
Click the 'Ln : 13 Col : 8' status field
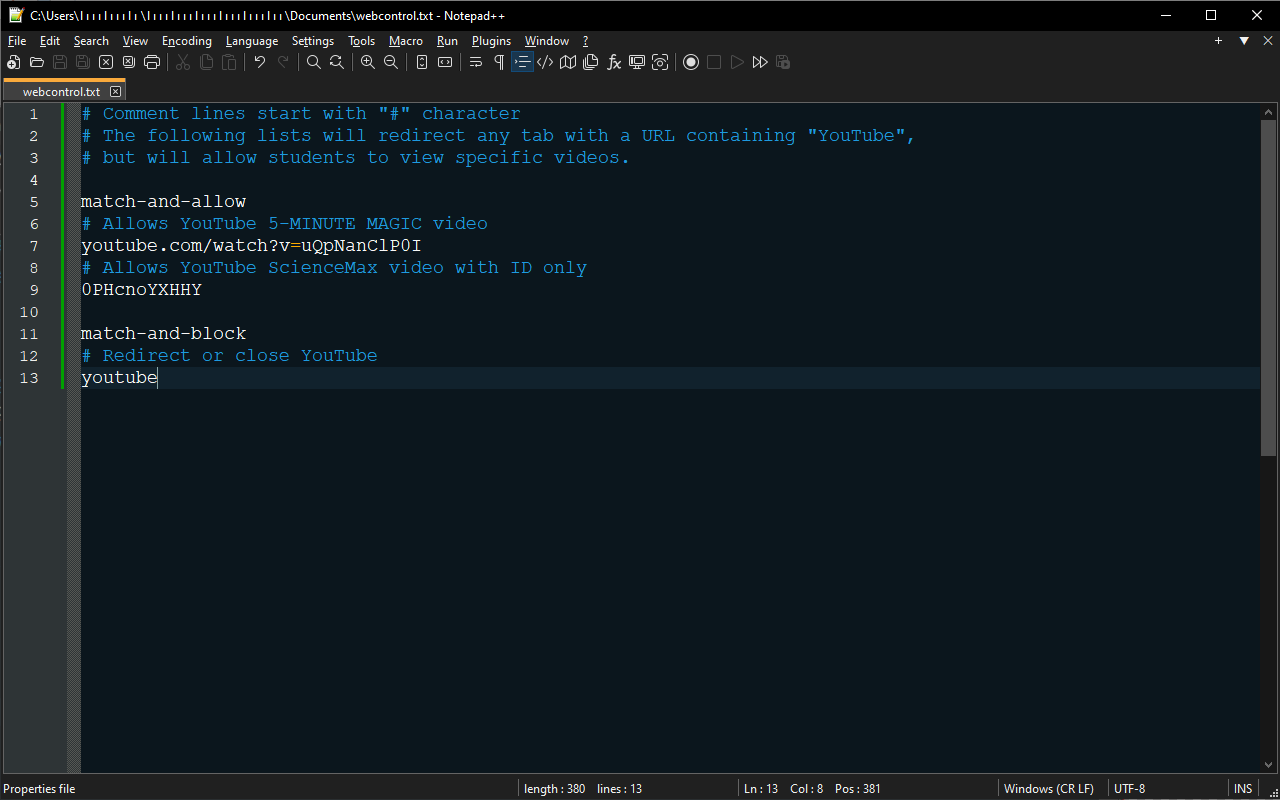(813, 789)
